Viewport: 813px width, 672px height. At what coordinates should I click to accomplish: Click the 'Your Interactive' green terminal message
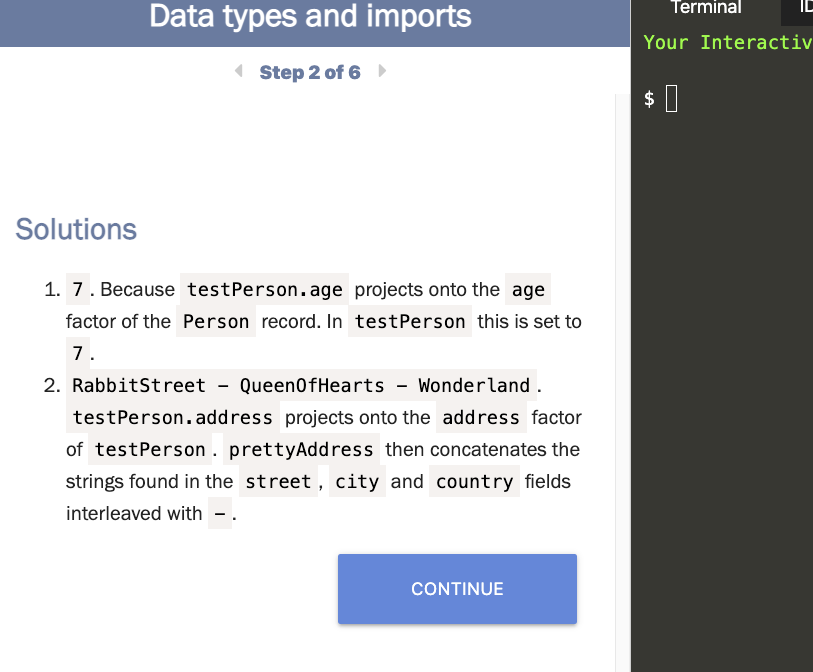[728, 43]
